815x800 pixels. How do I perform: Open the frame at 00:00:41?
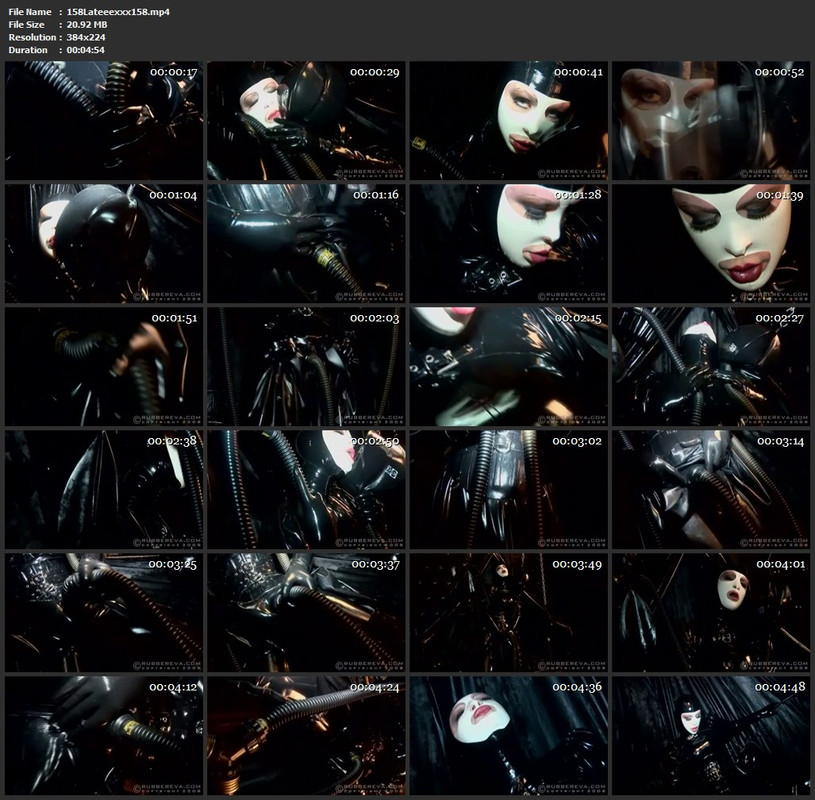point(508,121)
